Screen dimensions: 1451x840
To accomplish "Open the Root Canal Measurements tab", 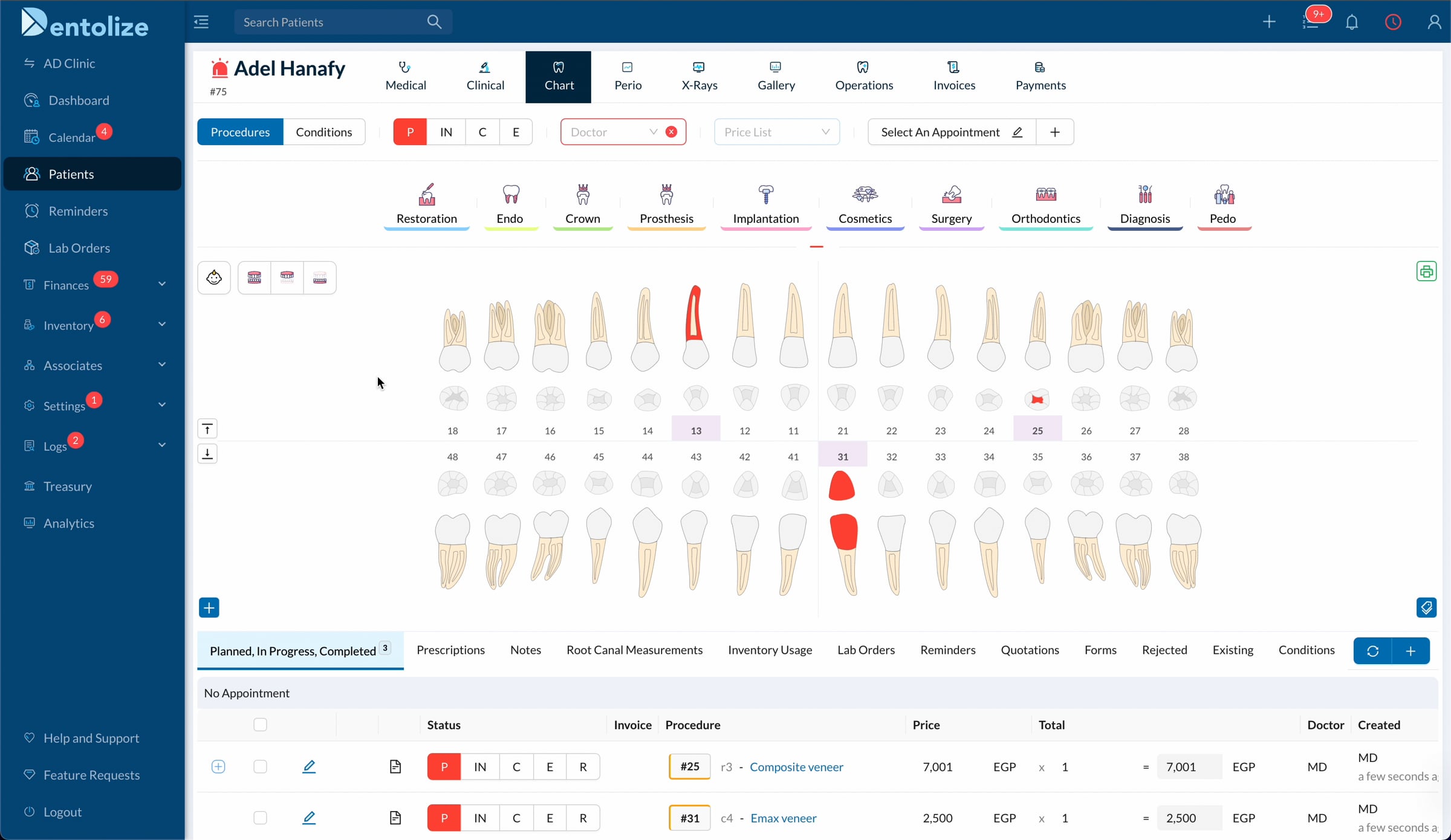I will pos(634,650).
